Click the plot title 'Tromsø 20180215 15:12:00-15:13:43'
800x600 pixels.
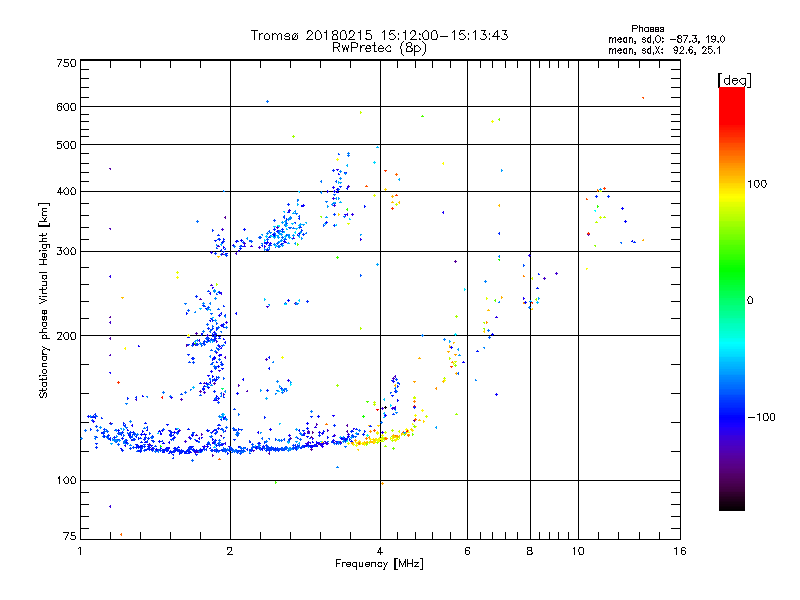pos(379,35)
